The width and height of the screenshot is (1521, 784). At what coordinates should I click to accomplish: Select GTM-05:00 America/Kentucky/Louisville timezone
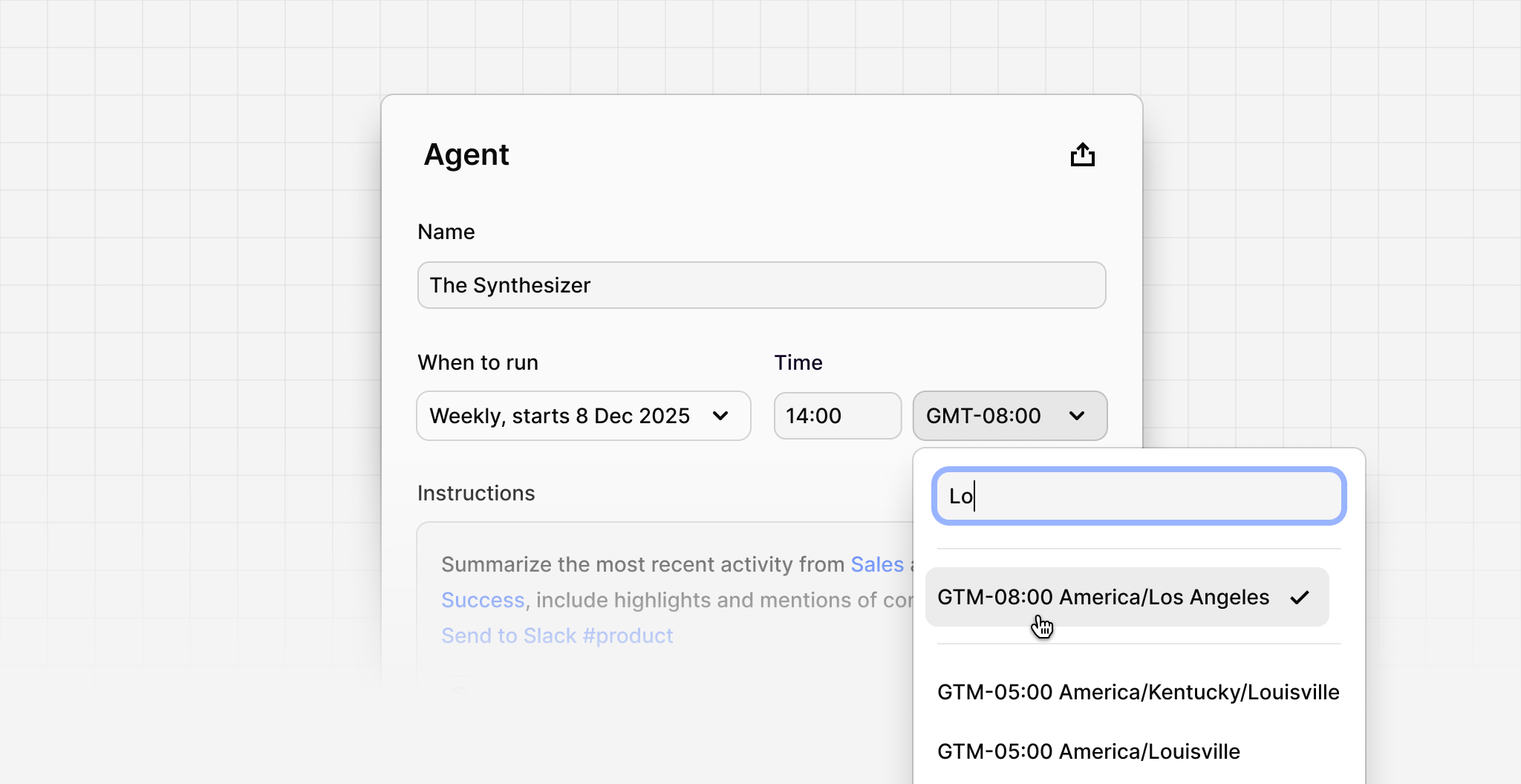click(1138, 691)
